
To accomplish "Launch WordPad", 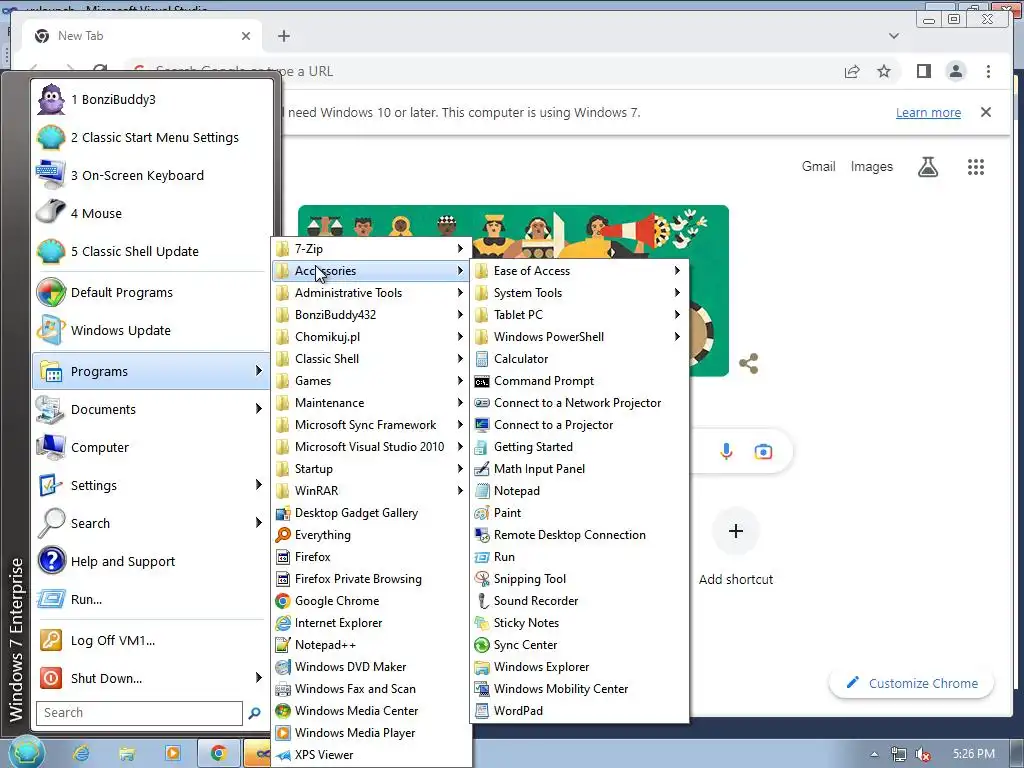I will tap(579, 711).
